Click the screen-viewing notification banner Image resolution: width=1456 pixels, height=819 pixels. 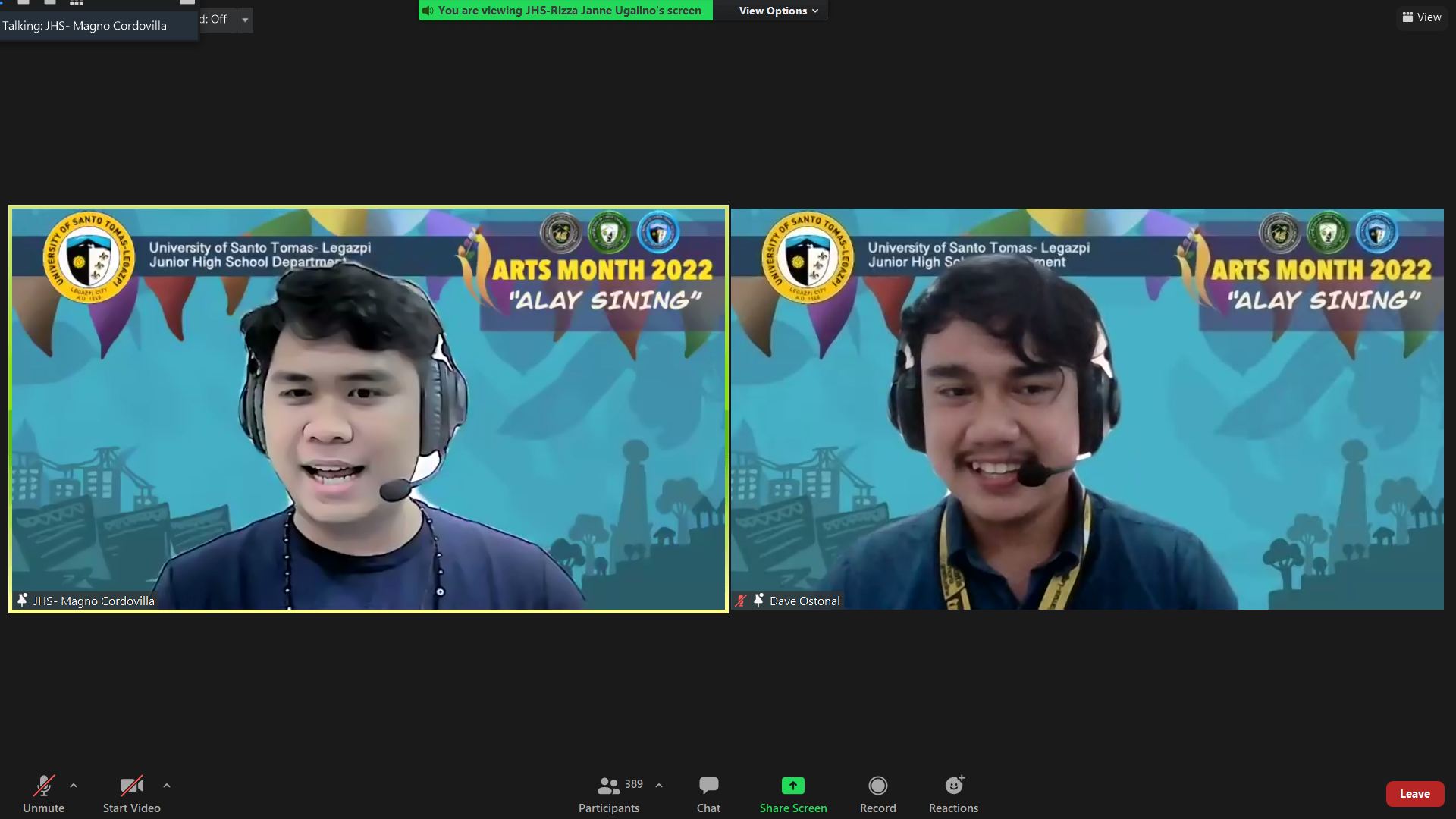565,11
